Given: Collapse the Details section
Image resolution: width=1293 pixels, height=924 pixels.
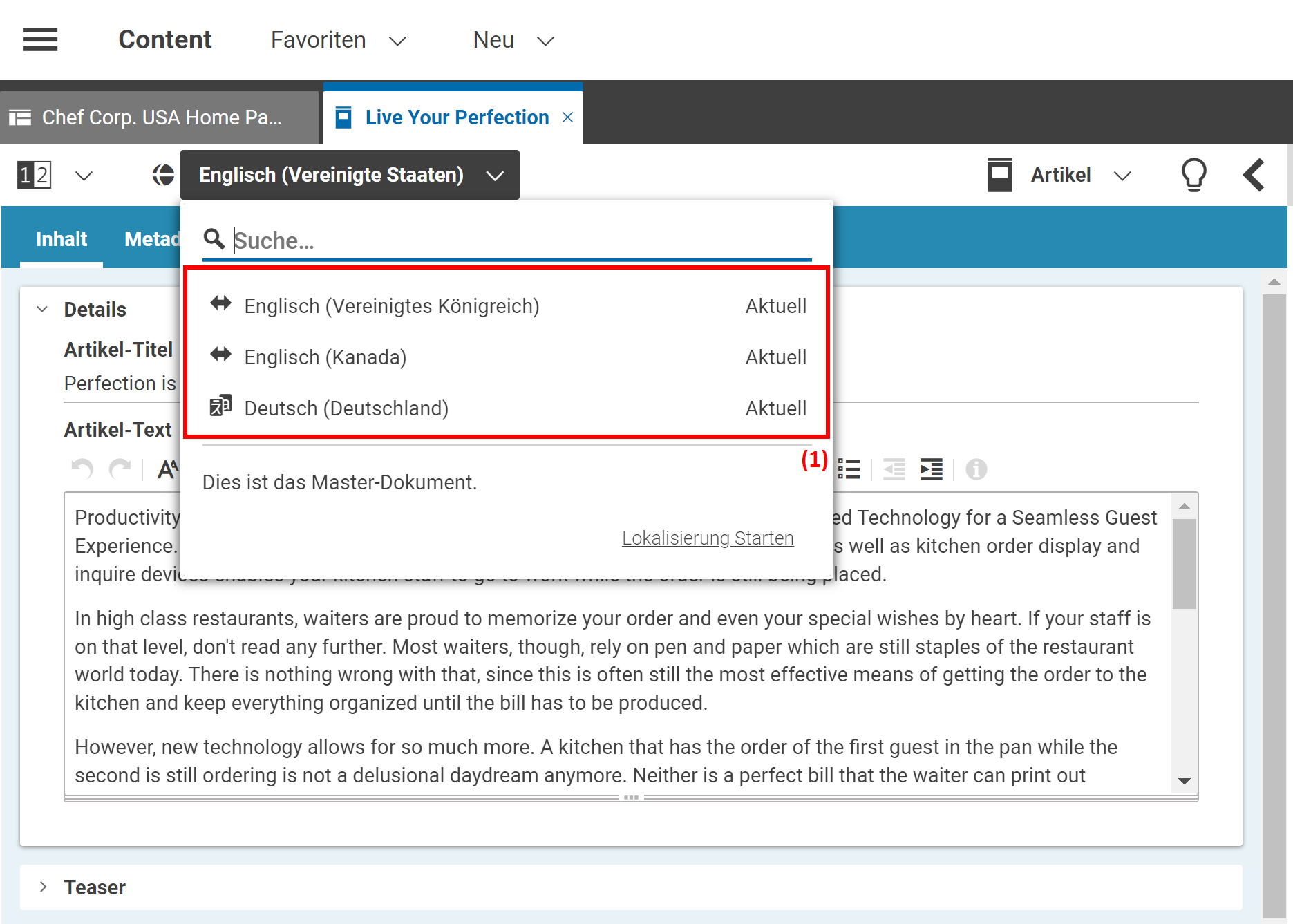Looking at the screenshot, I should tap(42, 309).
